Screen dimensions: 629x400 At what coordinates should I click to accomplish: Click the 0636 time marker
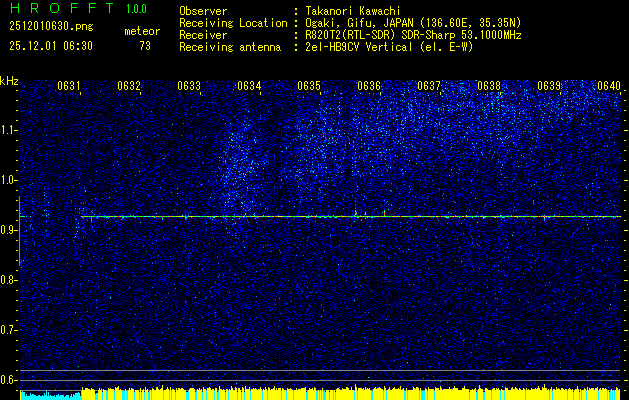click(369, 86)
